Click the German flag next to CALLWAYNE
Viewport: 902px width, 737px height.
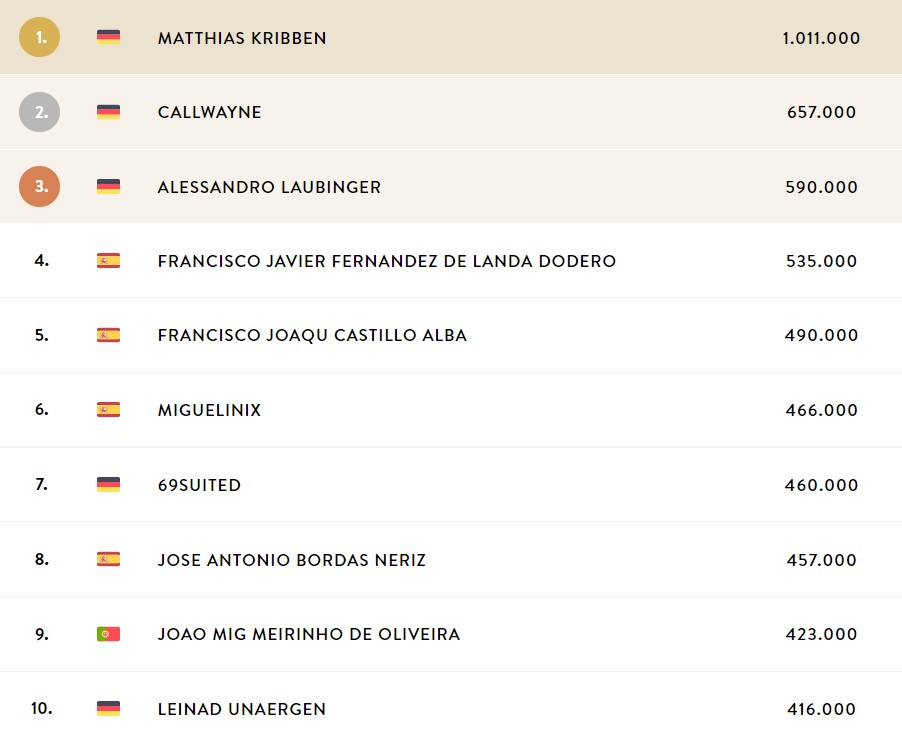point(108,112)
